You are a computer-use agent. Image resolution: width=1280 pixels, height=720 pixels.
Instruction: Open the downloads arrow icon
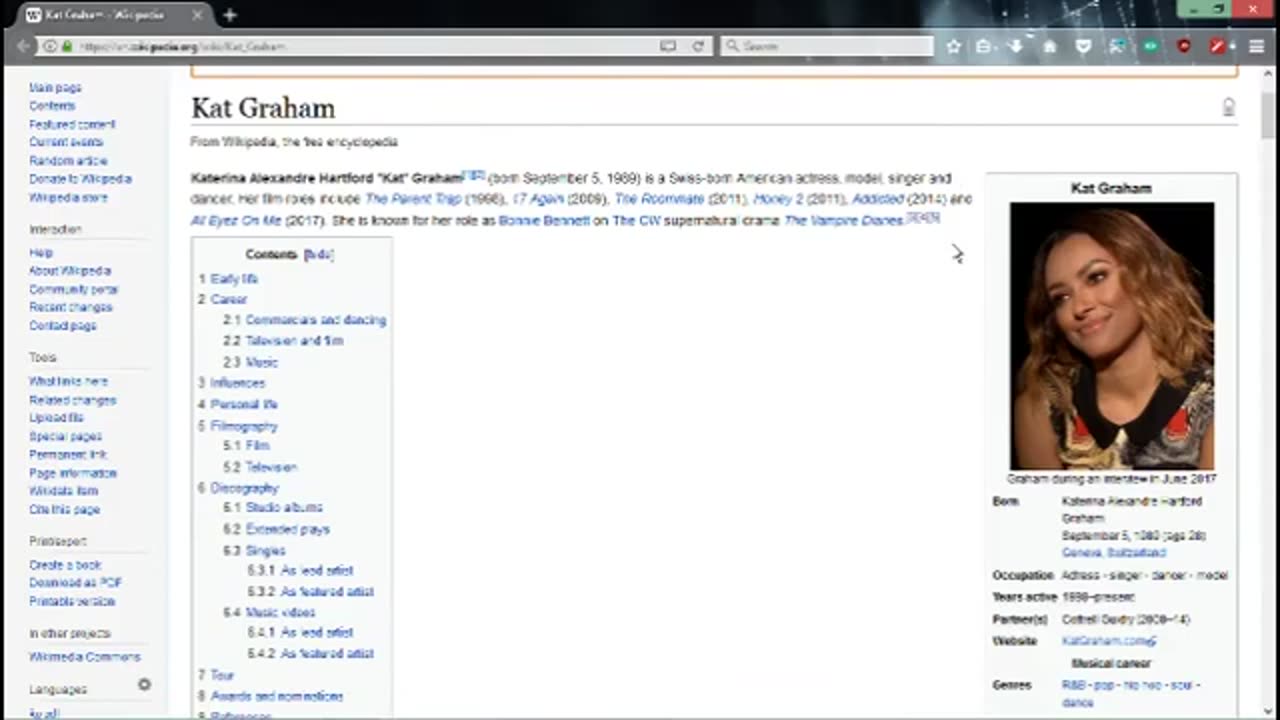click(x=1016, y=46)
